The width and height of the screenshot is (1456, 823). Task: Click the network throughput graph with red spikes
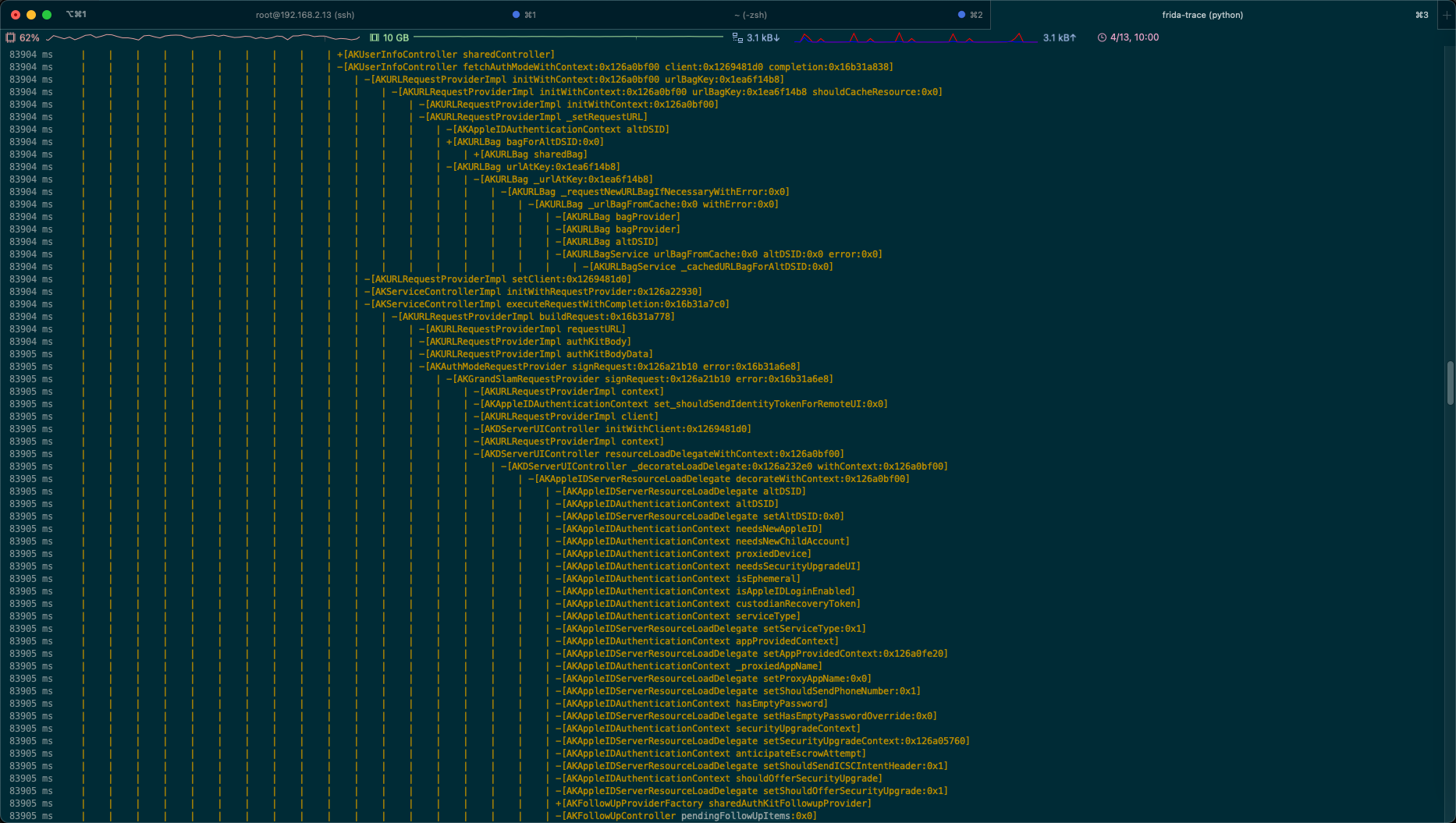(x=914, y=37)
